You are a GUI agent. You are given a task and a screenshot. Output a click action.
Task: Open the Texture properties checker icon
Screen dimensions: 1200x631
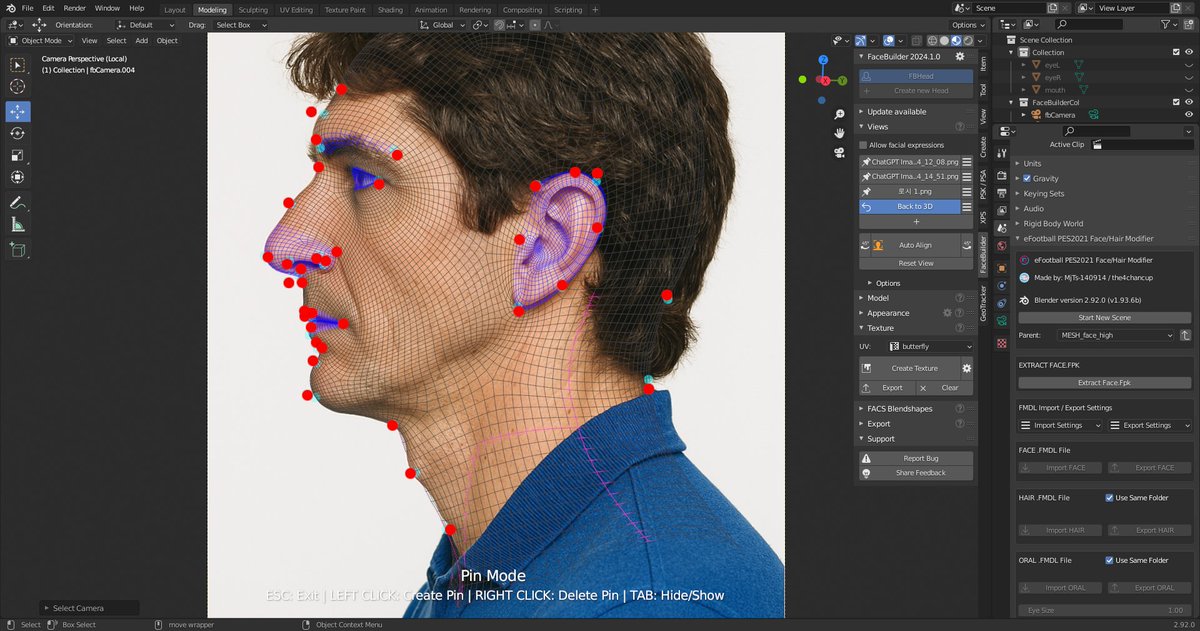tap(1002, 343)
